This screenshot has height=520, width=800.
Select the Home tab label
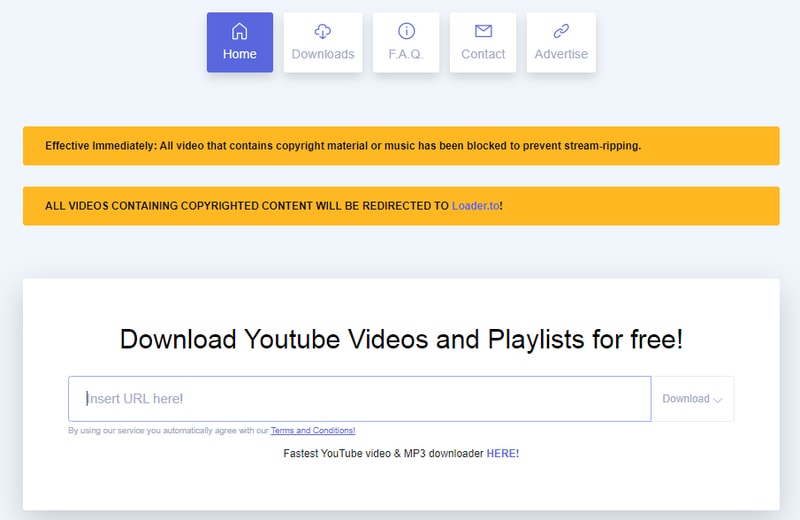coord(239,54)
